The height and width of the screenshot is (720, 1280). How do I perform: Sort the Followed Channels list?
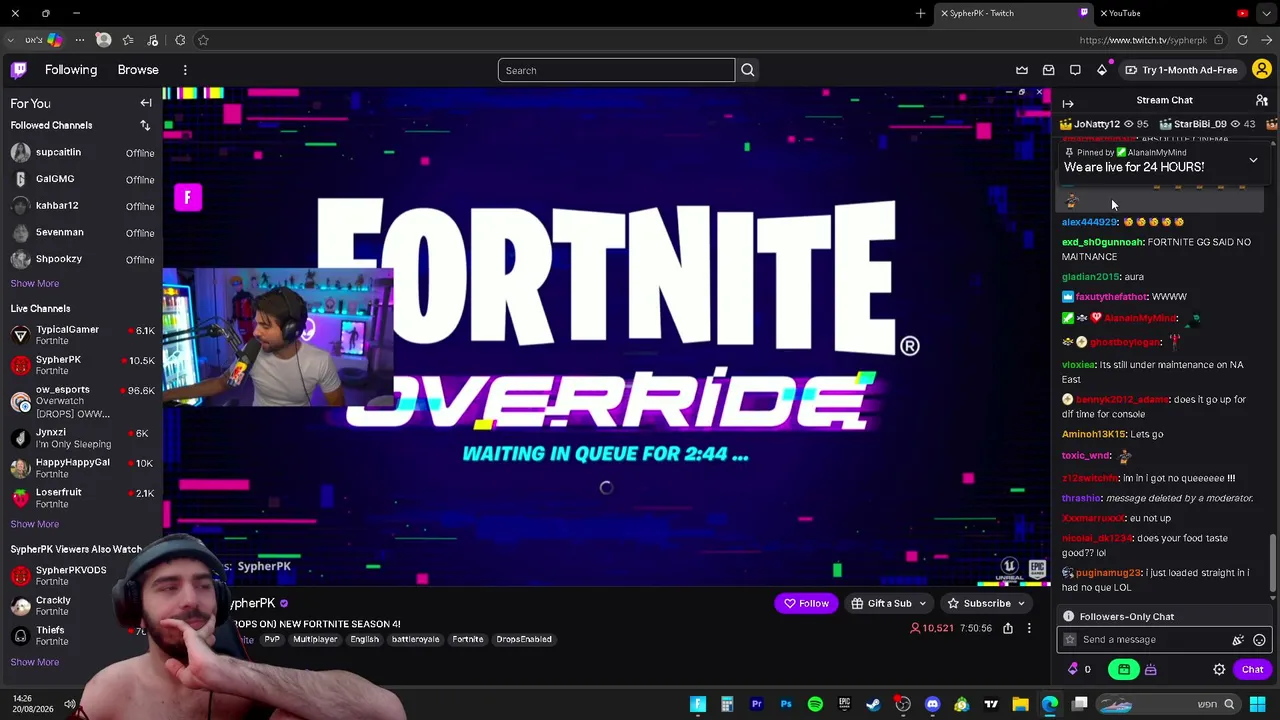145,125
